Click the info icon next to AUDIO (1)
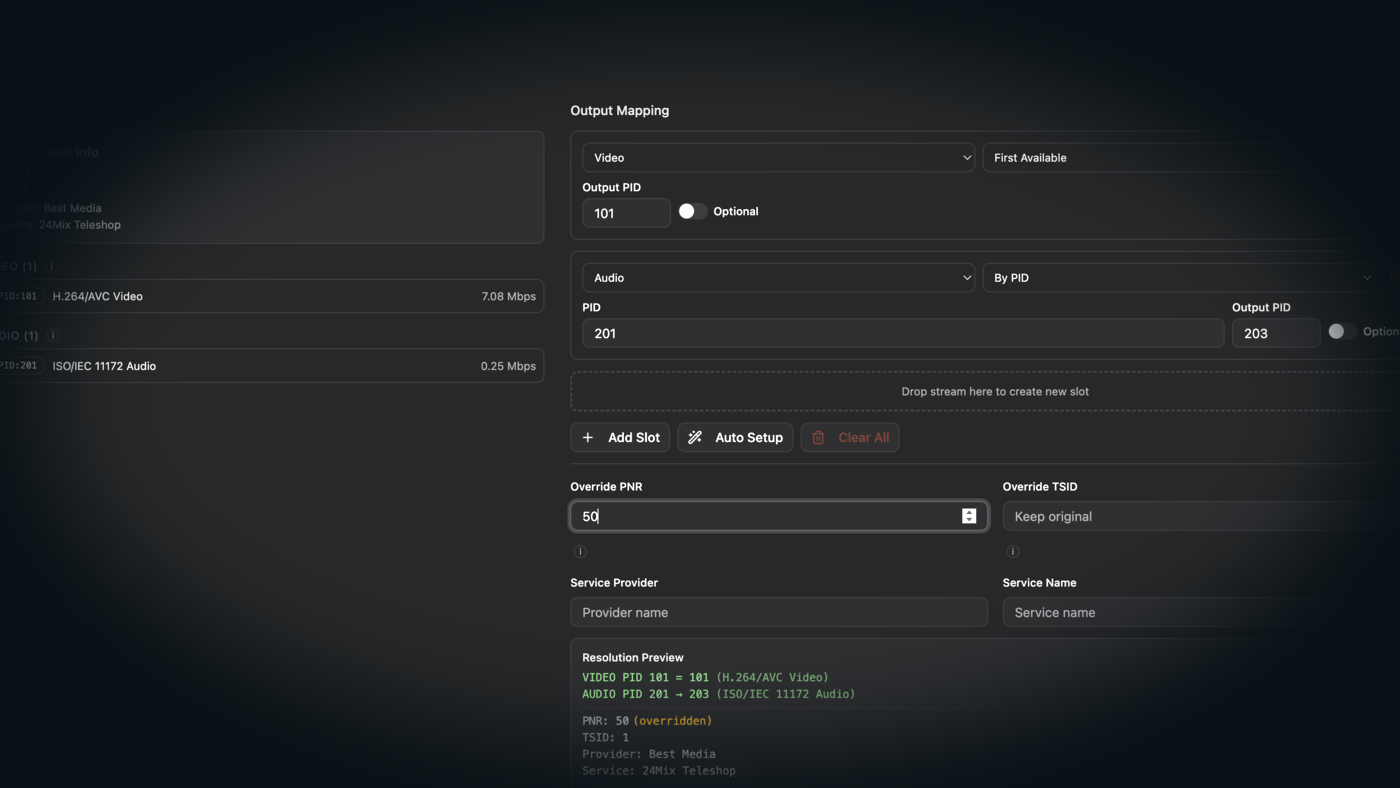This screenshot has width=1400, height=788. click(53, 335)
